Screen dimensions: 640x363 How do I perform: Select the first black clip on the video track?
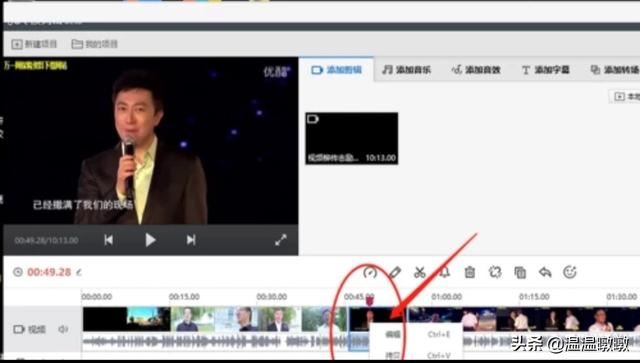105,319
